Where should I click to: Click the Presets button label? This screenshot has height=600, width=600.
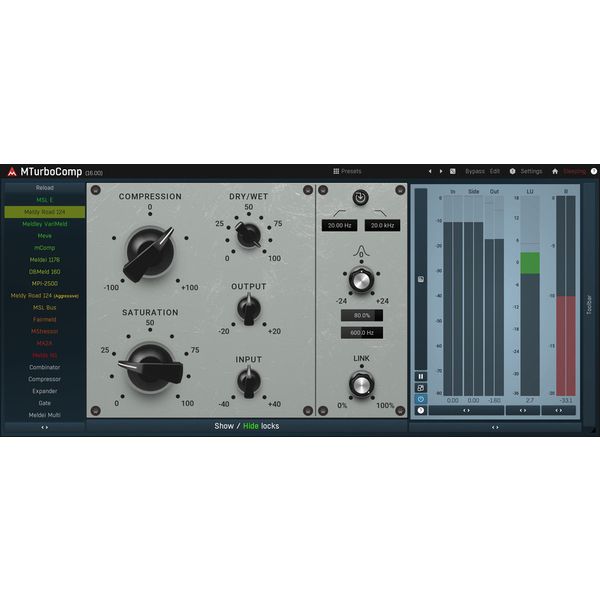click(351, 171)
